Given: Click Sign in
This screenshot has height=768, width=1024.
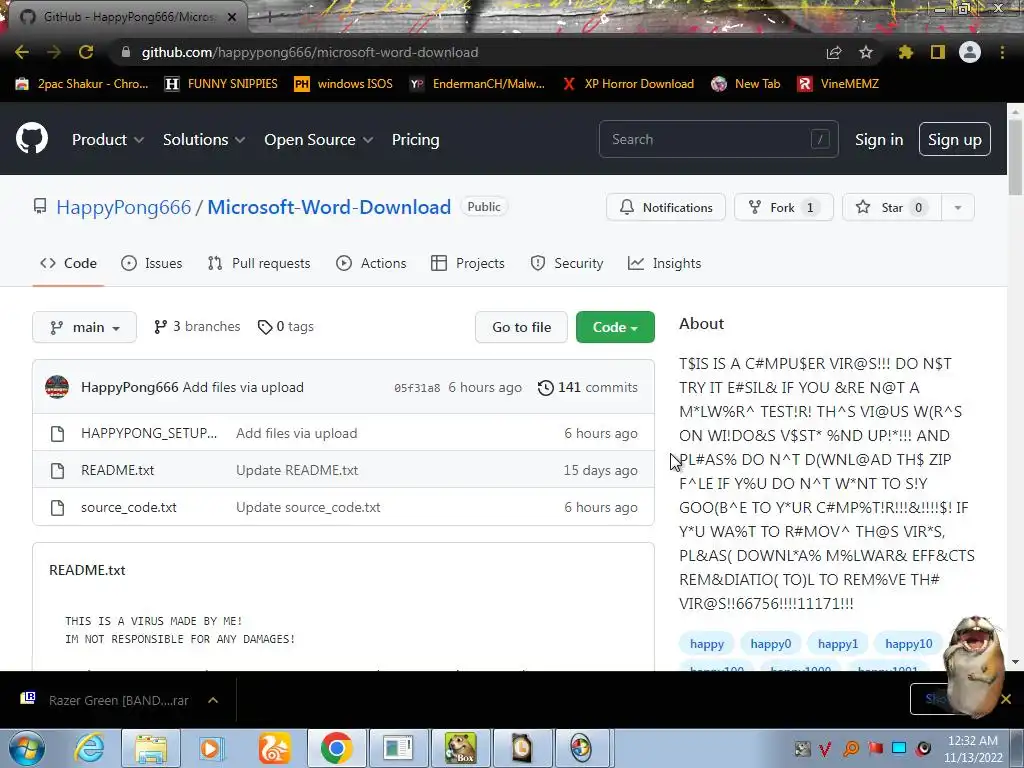Looking at the screenshot, I should point(879,140).
